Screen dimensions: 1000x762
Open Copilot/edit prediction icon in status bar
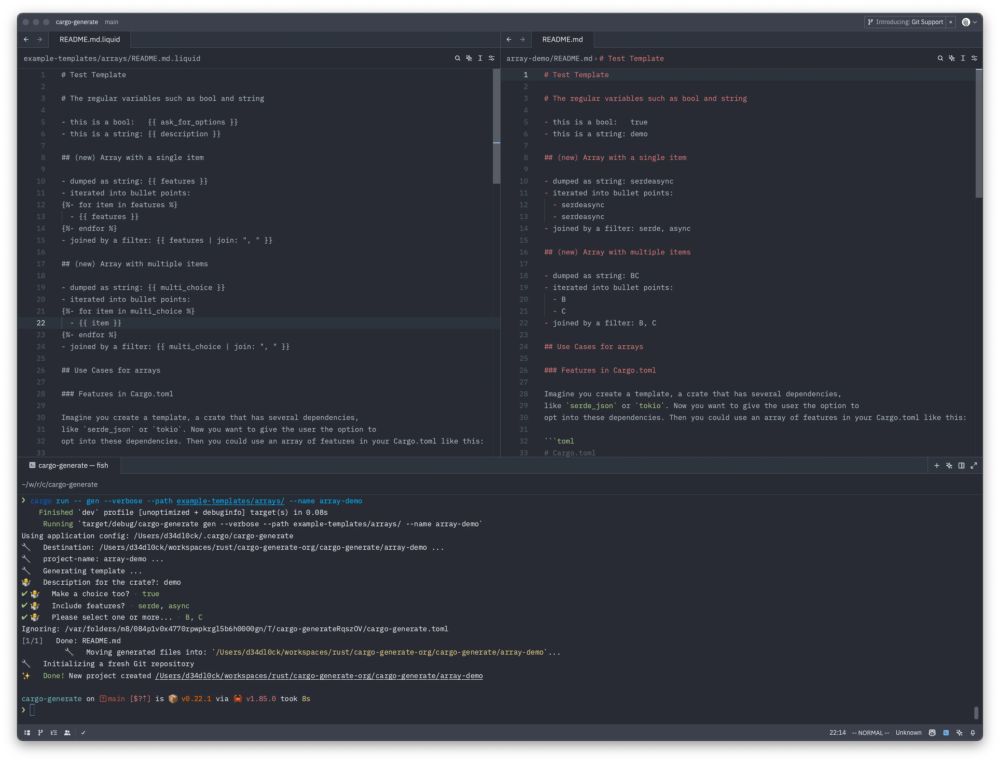click(932, 733)
